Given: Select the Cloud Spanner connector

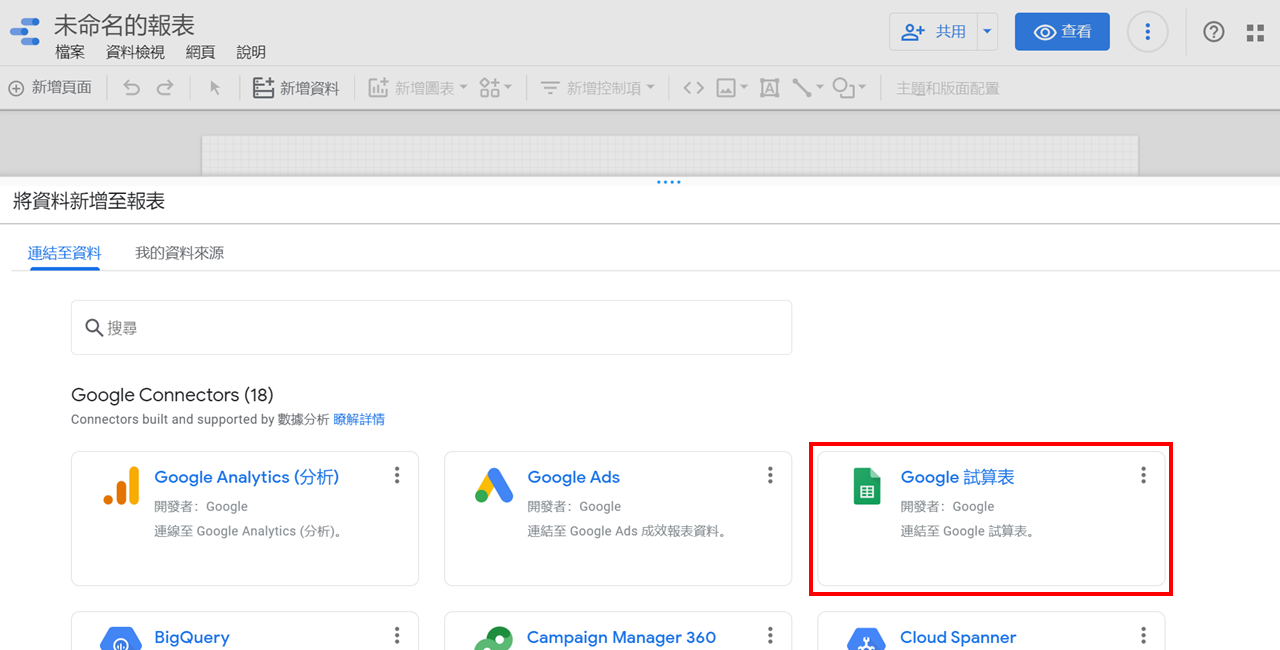Looking at the screenshot, I should (x=991, y=631).
